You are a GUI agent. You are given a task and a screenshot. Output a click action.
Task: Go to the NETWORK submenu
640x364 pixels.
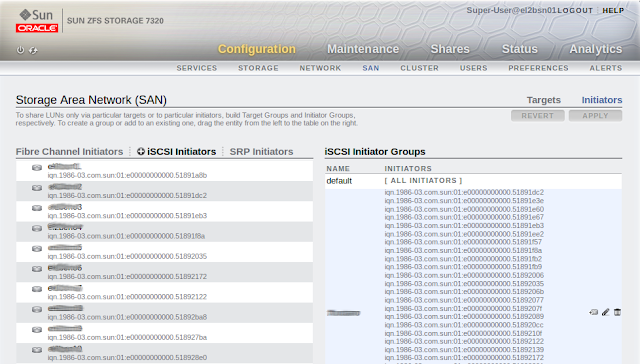point(320,68)
